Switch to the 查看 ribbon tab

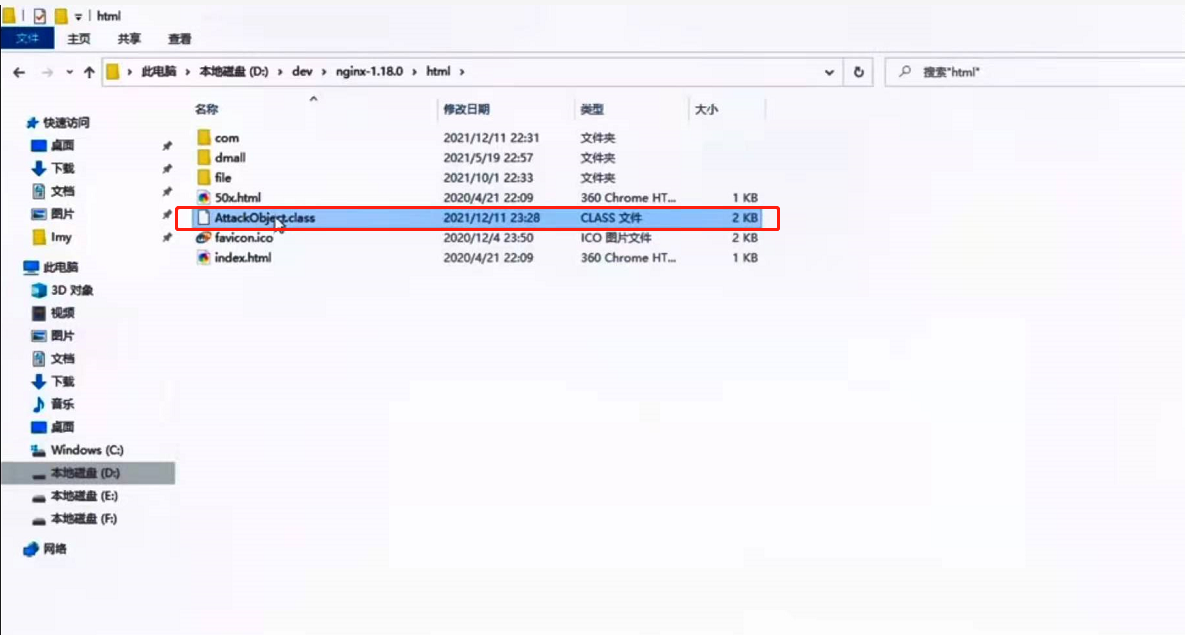(x=178, y=38)
